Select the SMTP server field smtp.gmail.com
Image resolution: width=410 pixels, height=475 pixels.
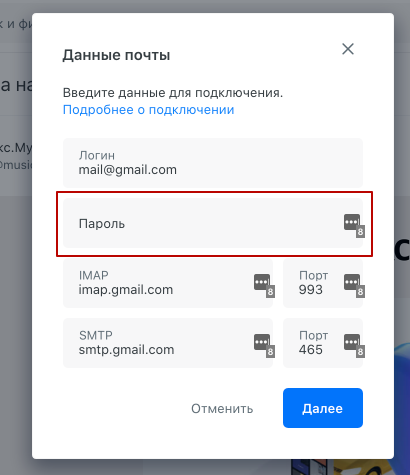(x=168, y=343)
